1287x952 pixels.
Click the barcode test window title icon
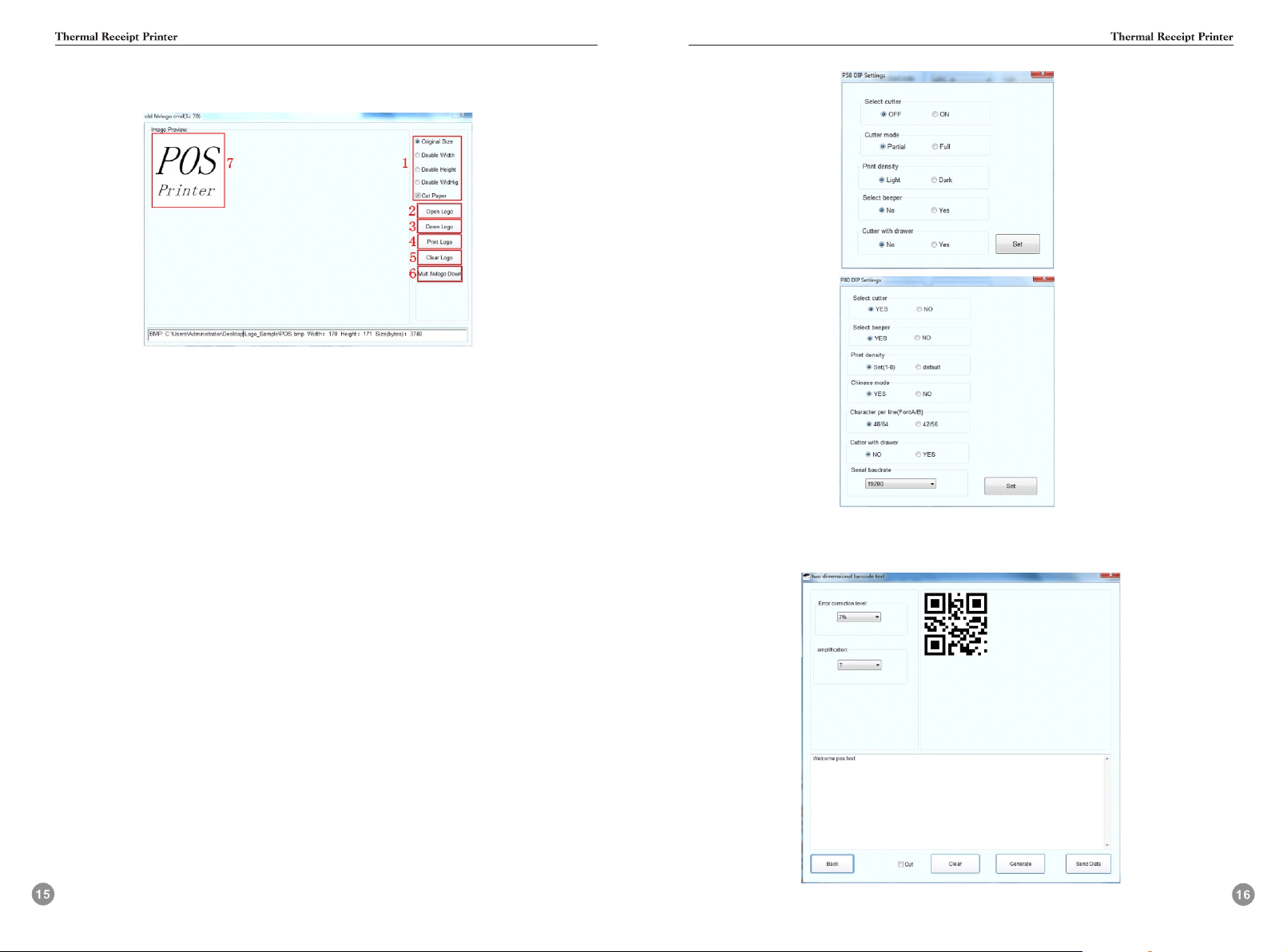[x=806, y=576]
